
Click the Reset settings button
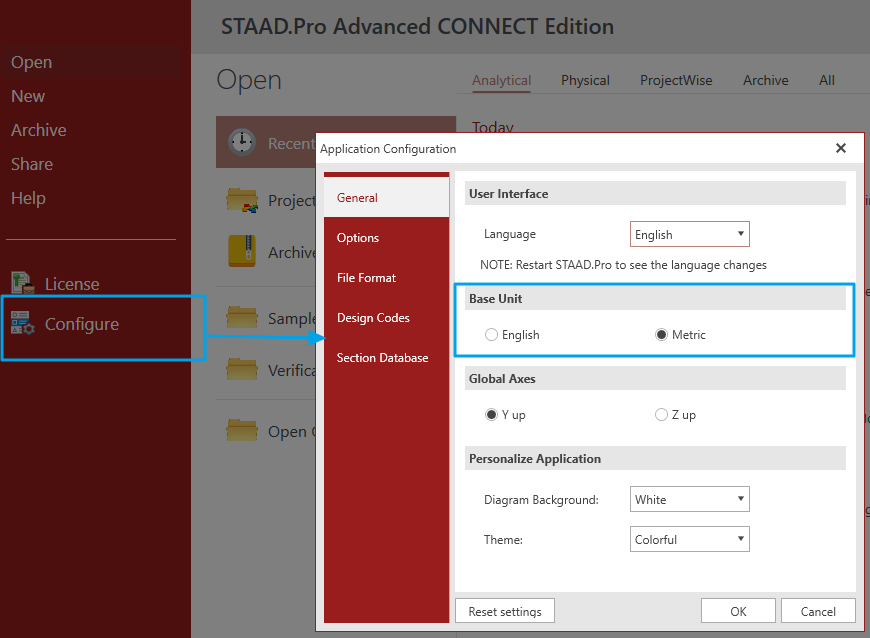pyautogui.click(x=505, y=611)
